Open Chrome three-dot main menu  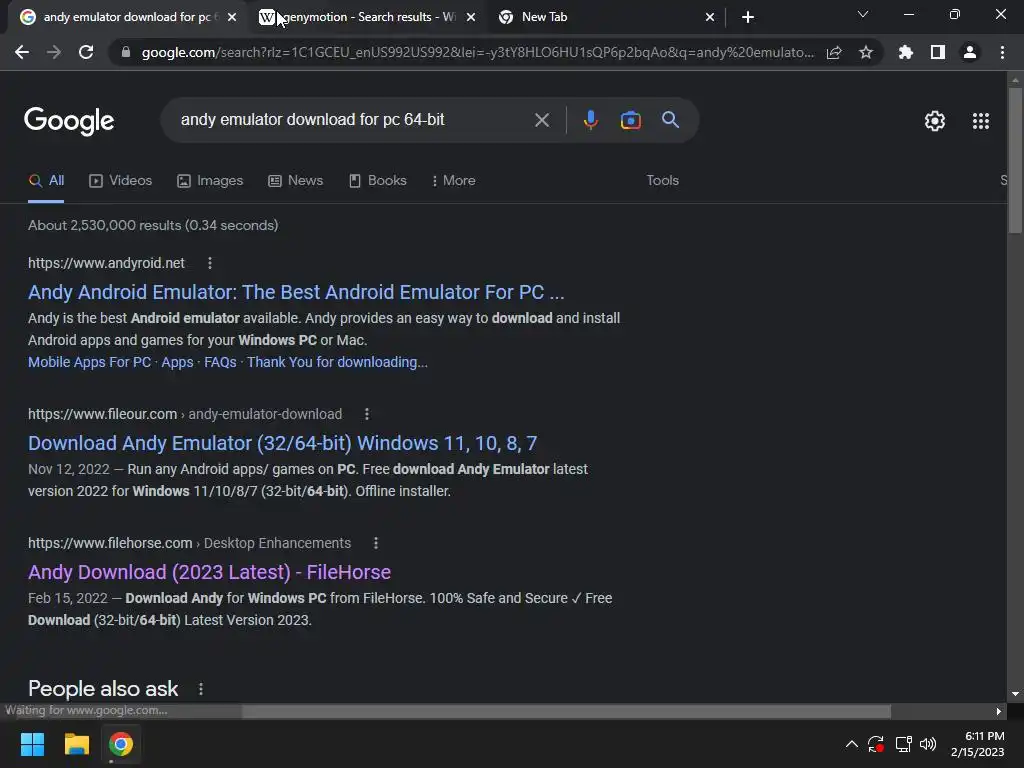coord(1002,52)
